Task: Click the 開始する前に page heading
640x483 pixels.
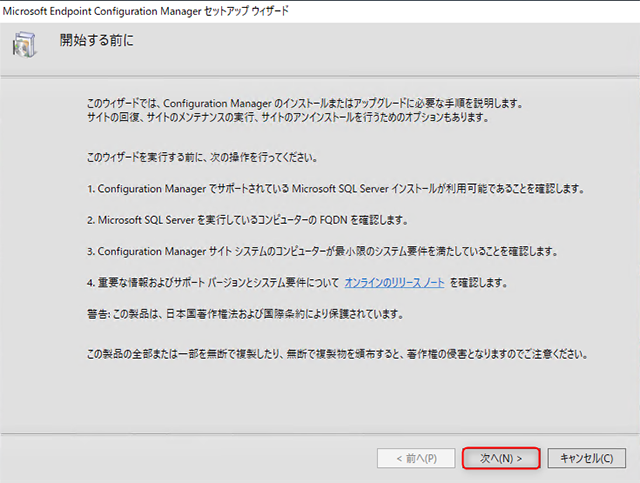Action: click(96, 42)
